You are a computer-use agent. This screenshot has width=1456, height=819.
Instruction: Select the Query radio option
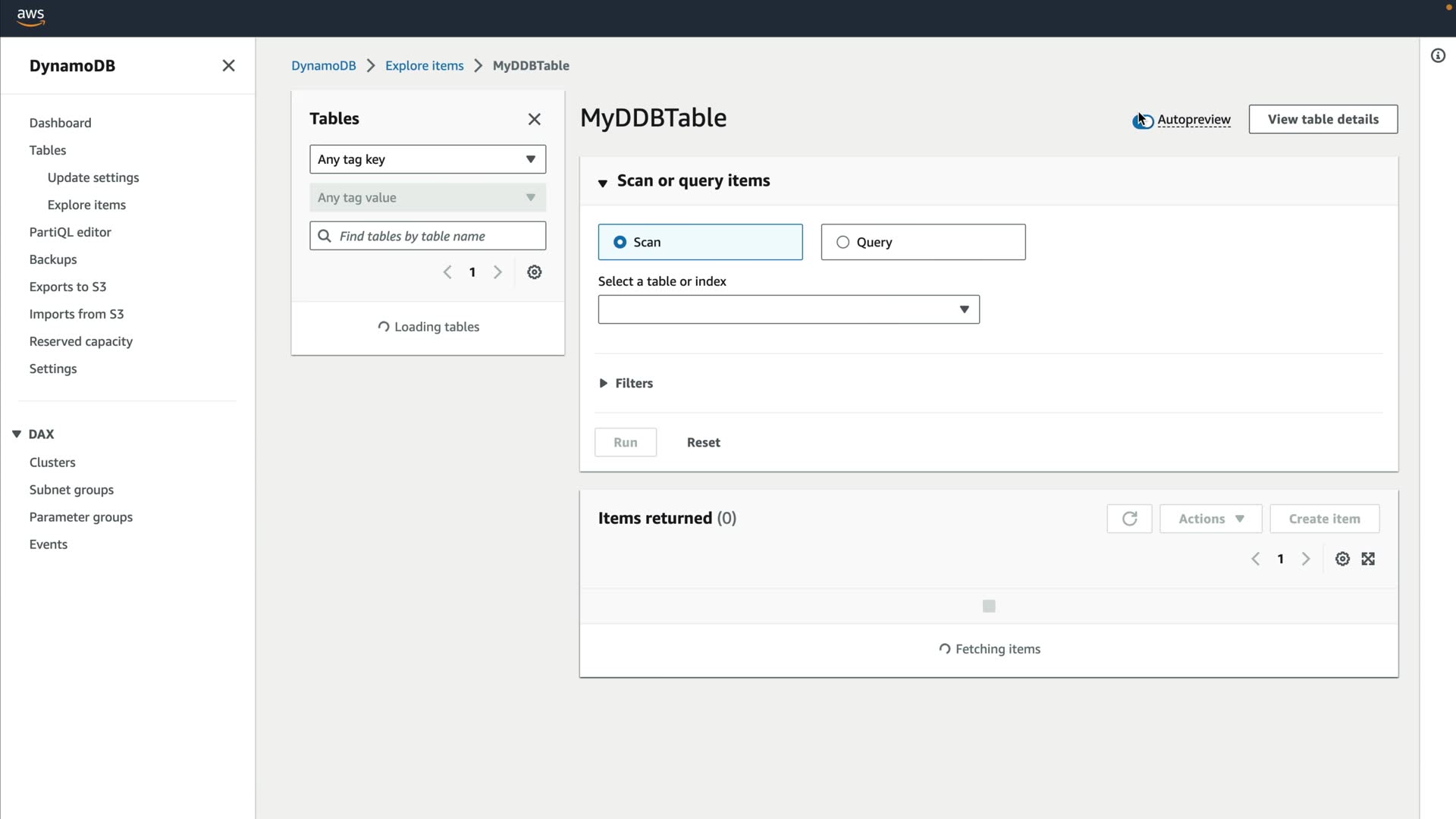point(843,242)
